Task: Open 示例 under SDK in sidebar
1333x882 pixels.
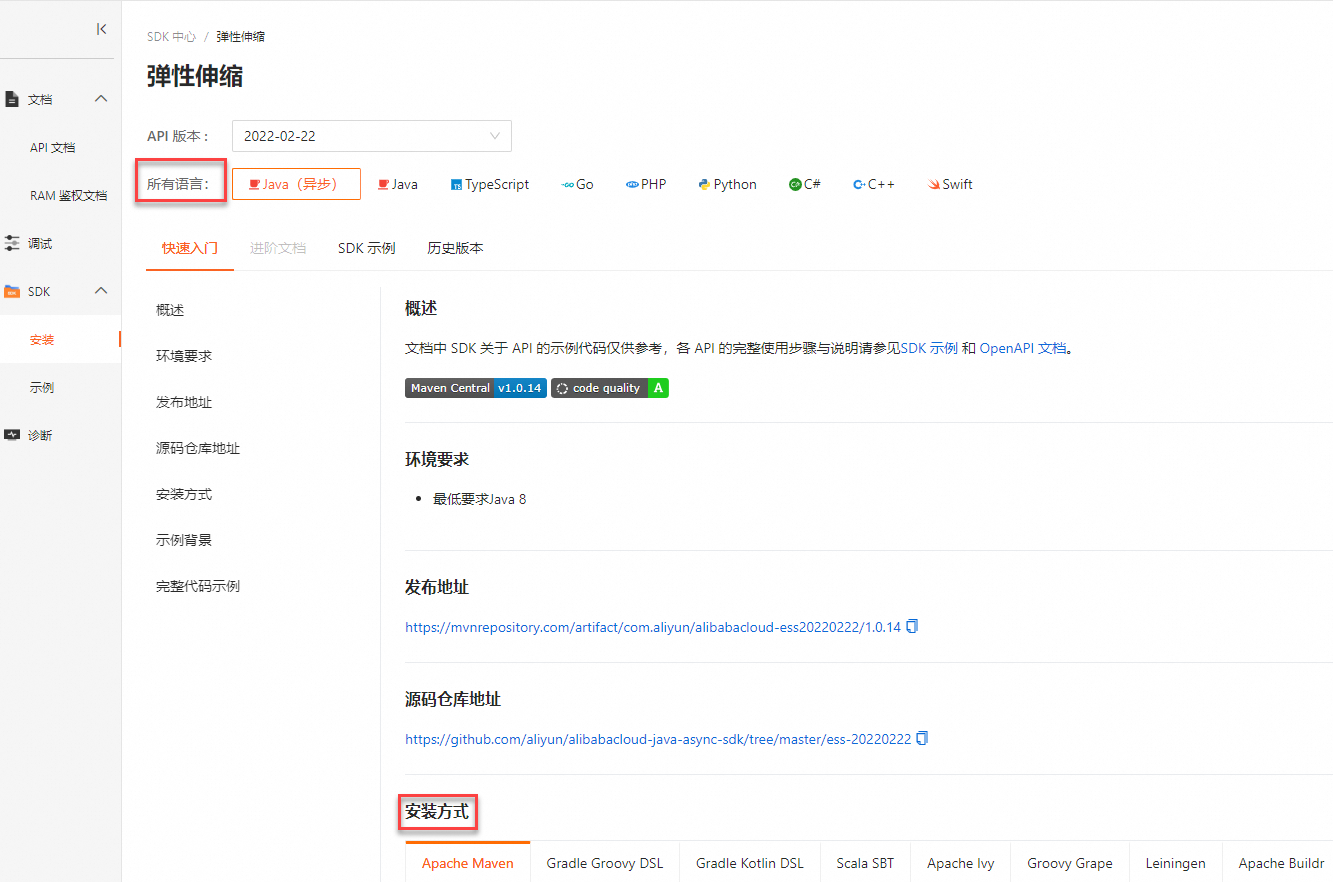Action: (42, 387)
